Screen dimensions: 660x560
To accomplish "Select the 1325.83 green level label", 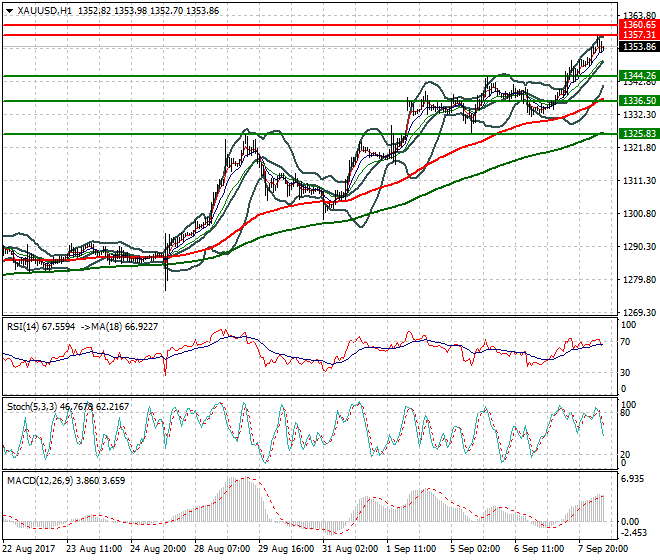I will click(639, 133).
